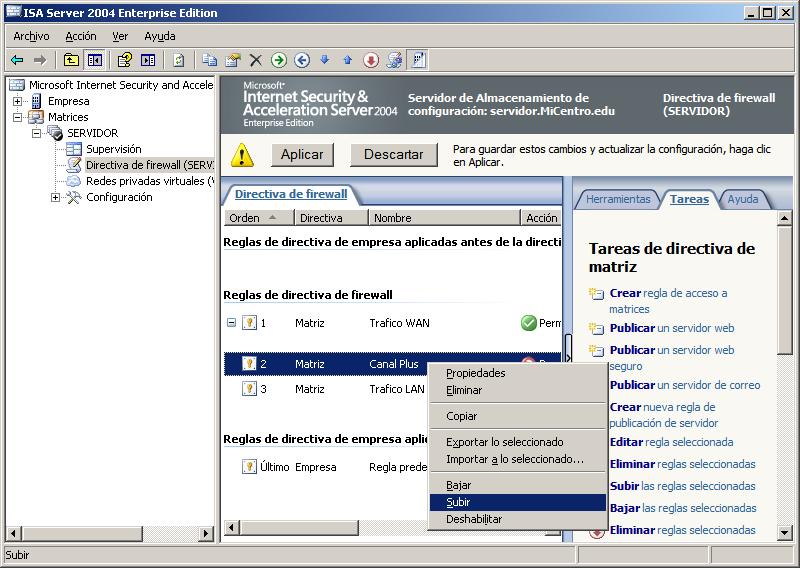Collapse rule 1 Trafico WAN row
800x568 pixels.
[x=231, y=323]
